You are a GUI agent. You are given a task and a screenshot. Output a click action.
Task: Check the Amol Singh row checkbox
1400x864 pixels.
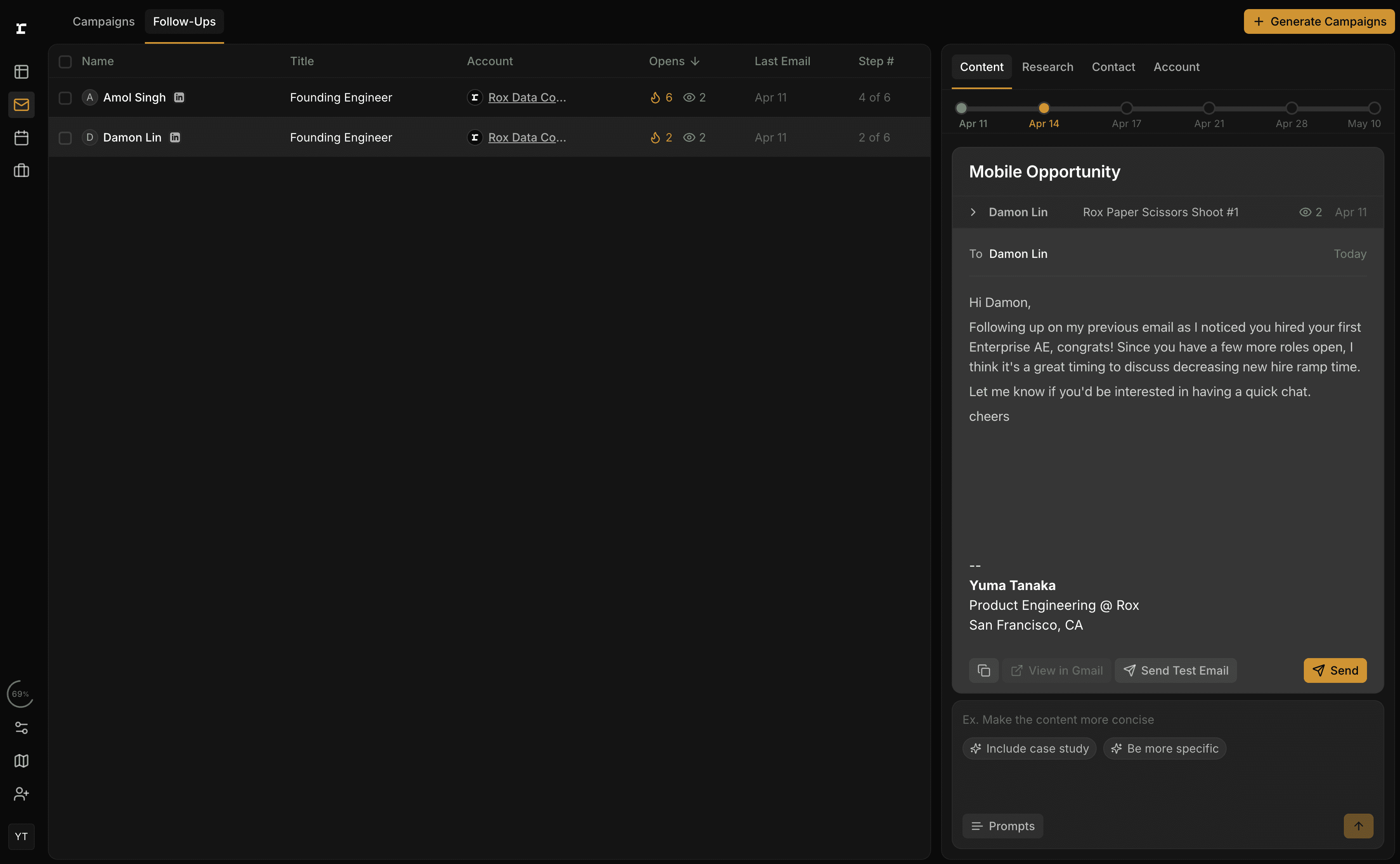coord(65,98)
